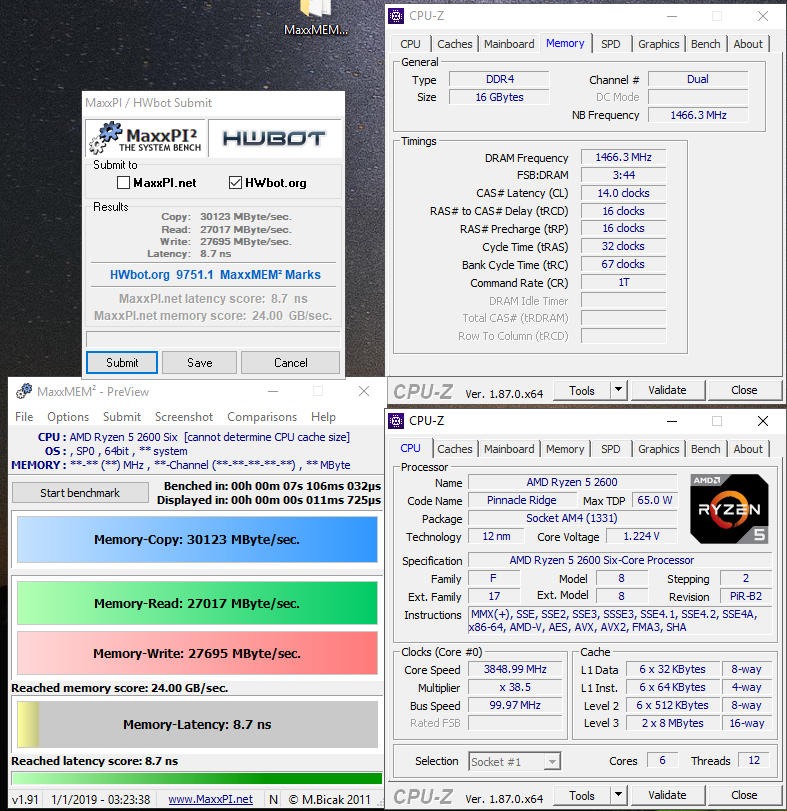787x811 pixels.
Task: Click the Memory-Latency result bar
Action: pos(197,724)
